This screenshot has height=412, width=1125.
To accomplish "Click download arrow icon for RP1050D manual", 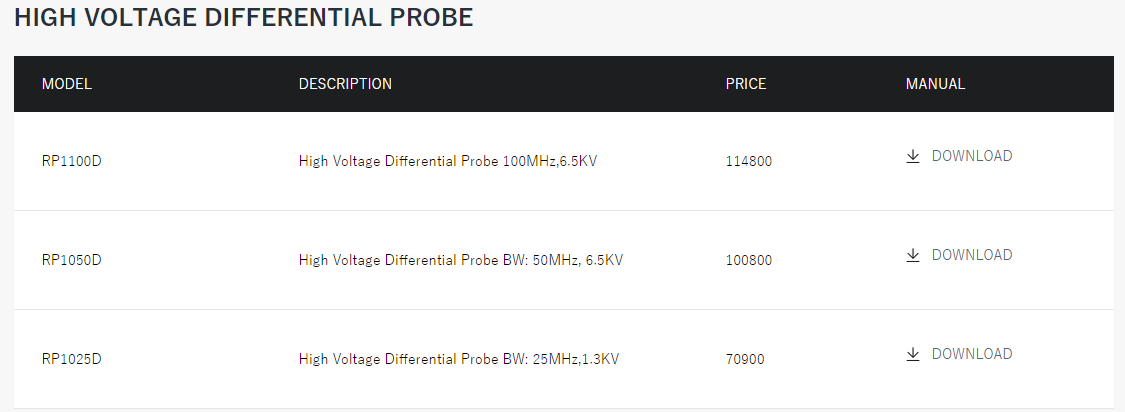I will [913, 256].
